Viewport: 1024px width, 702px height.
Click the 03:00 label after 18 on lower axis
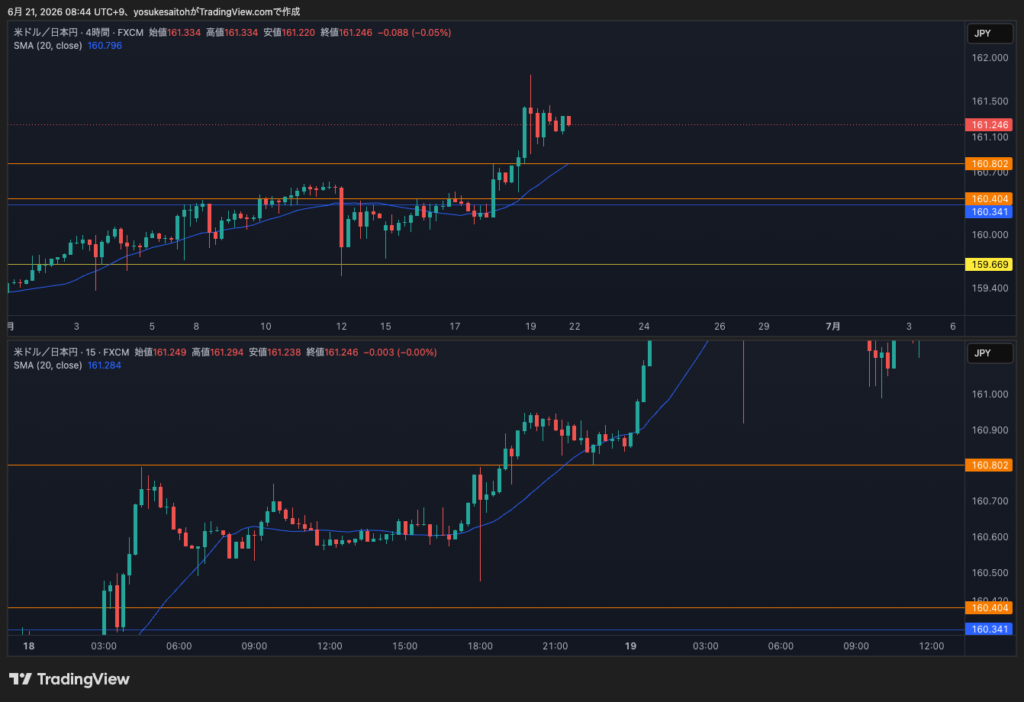103,646
